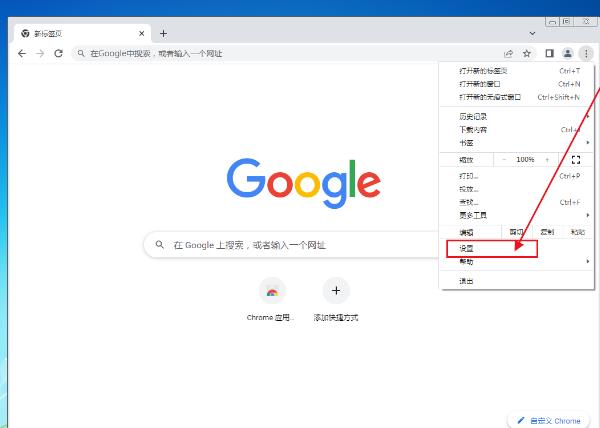The height and width of the screenshot is (428, 600).
Task: Select 退出 to quit Chrome
Action: tap(517, 281)
